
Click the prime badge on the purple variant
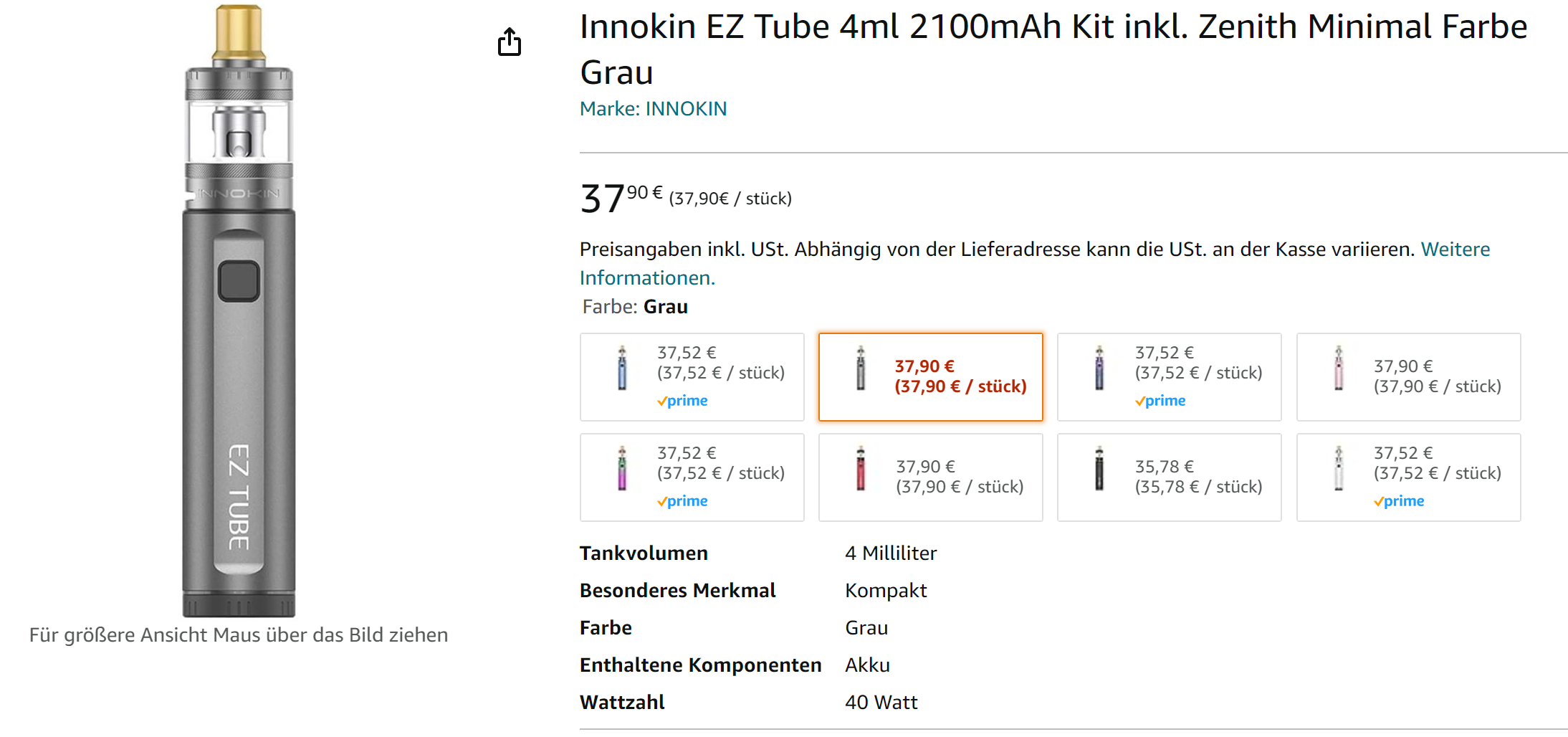1160,401
